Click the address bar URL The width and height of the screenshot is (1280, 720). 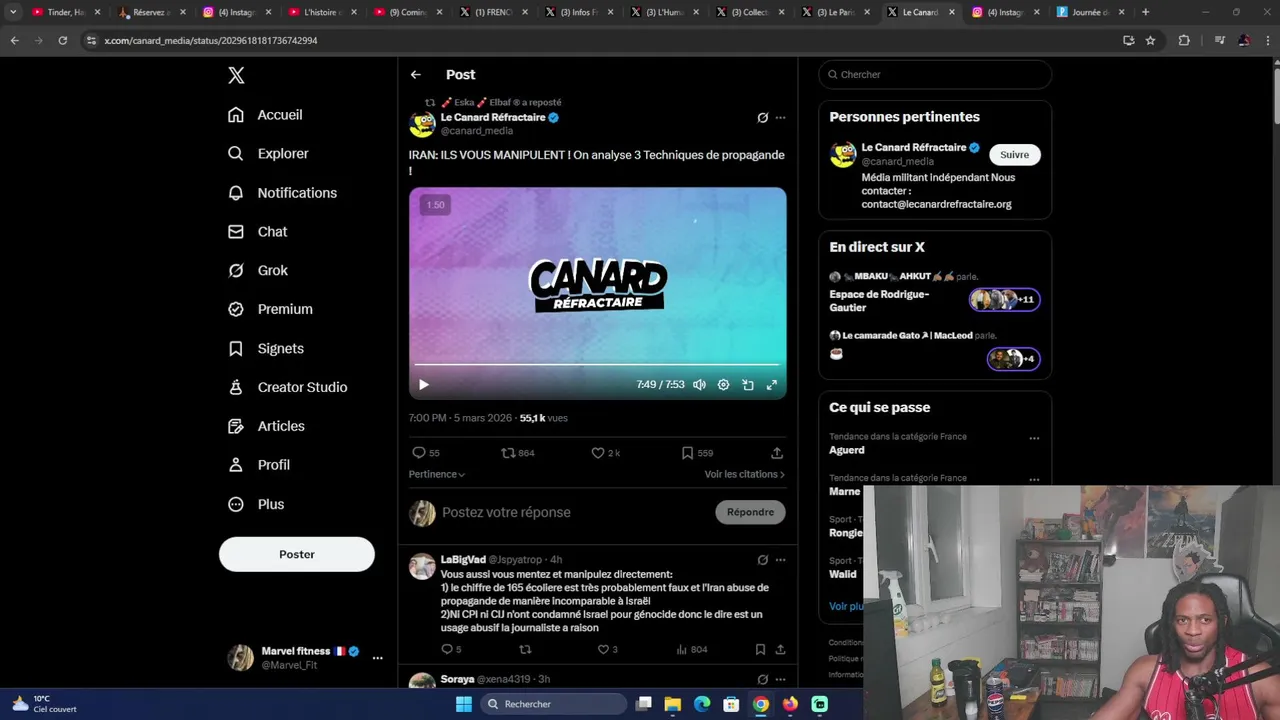pyautogui.click(x=211, y=41)
